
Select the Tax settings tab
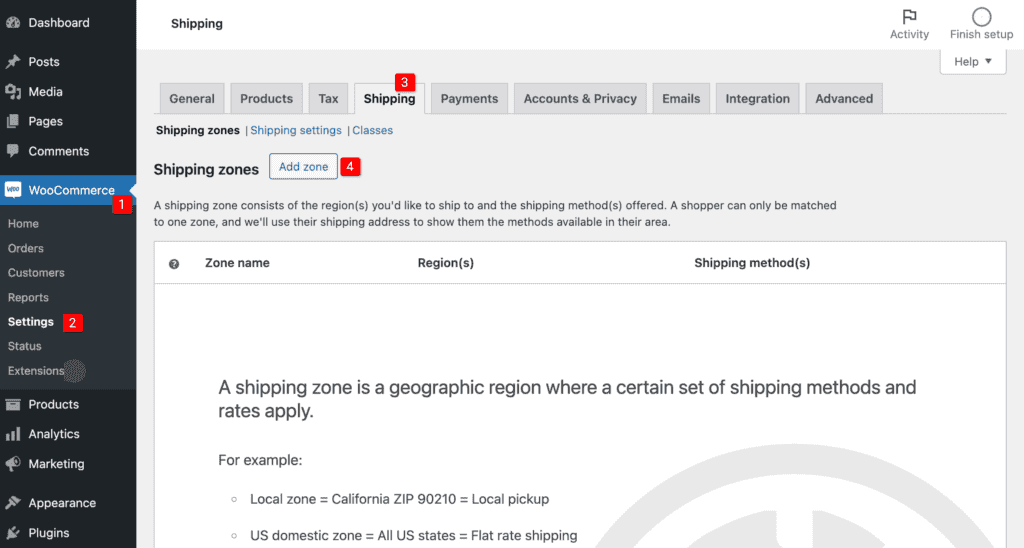[x=328, y=99]
